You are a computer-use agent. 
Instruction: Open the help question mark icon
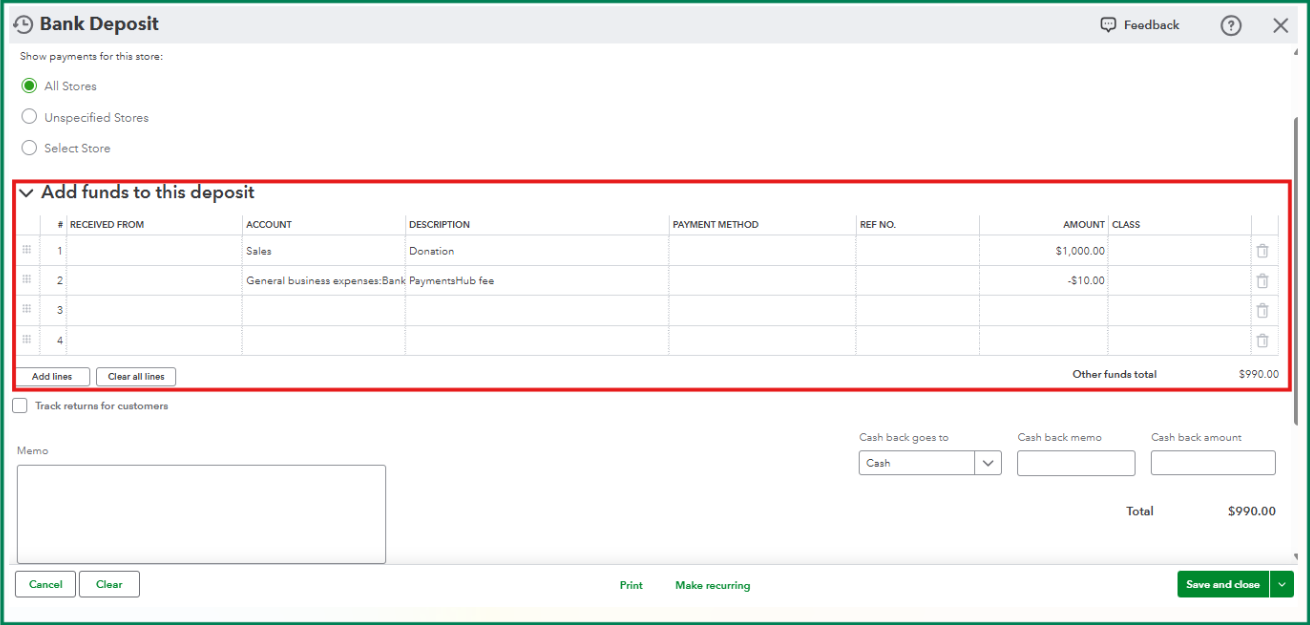point(1231,26)
